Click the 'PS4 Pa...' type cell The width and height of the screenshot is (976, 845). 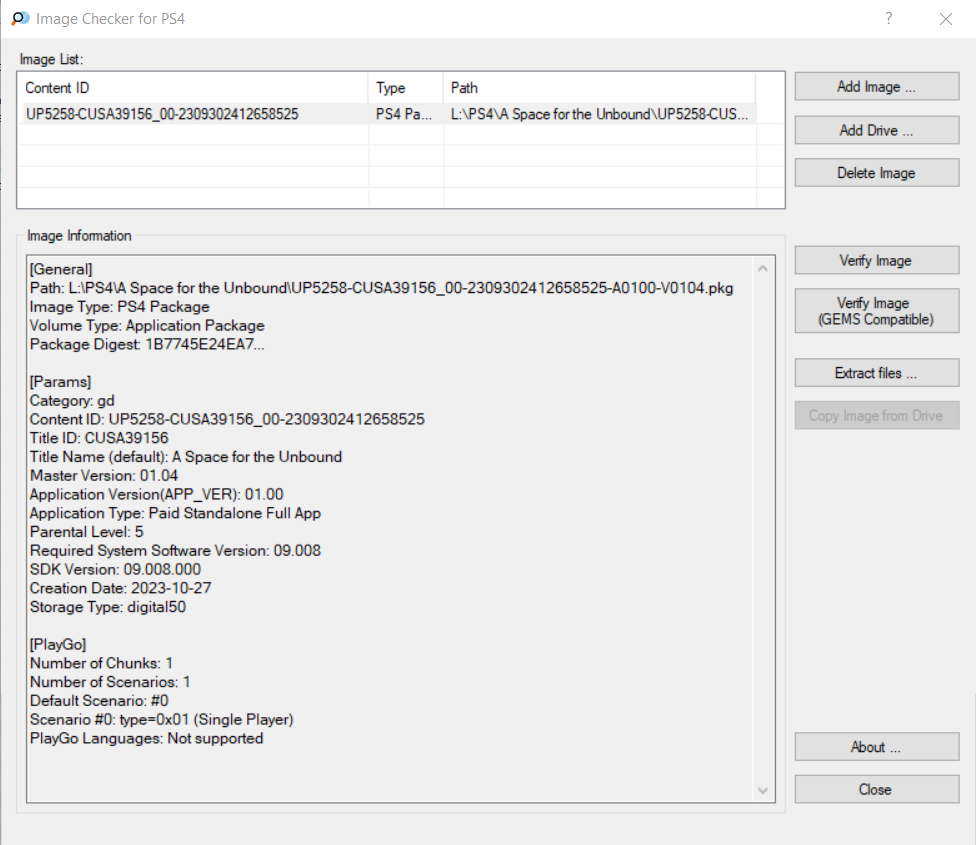(403, 114)
